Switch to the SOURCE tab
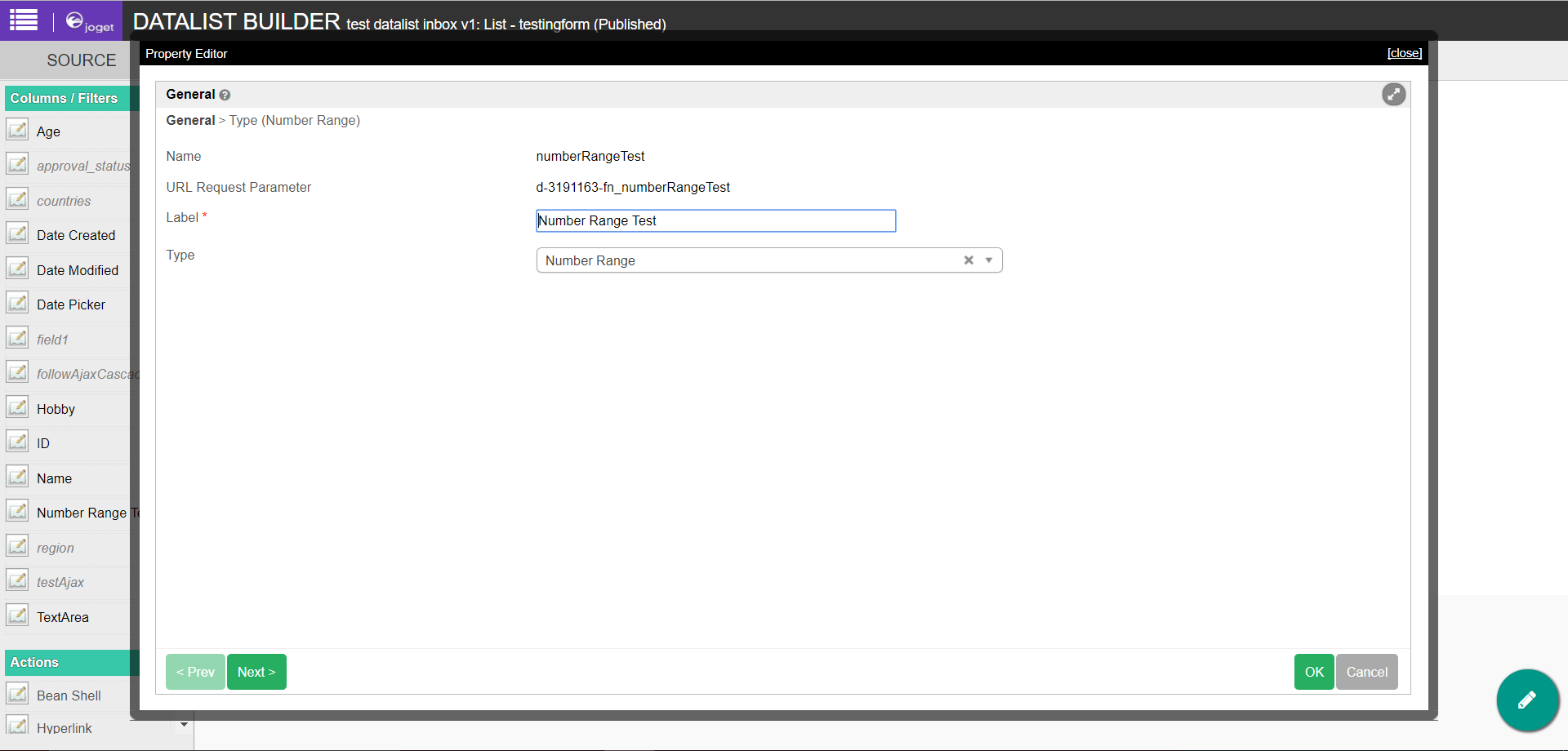The width and height of the screenshot is (1568, 751). [81, 60]
